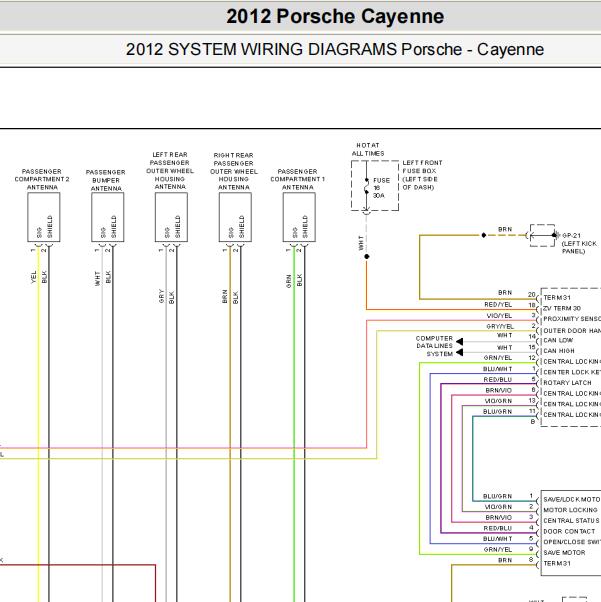Click the "GRY/YEL" wire label at pin 2
Image resolution: width=601 pixels, height=602 pixels.
click(x=500, y=327)
